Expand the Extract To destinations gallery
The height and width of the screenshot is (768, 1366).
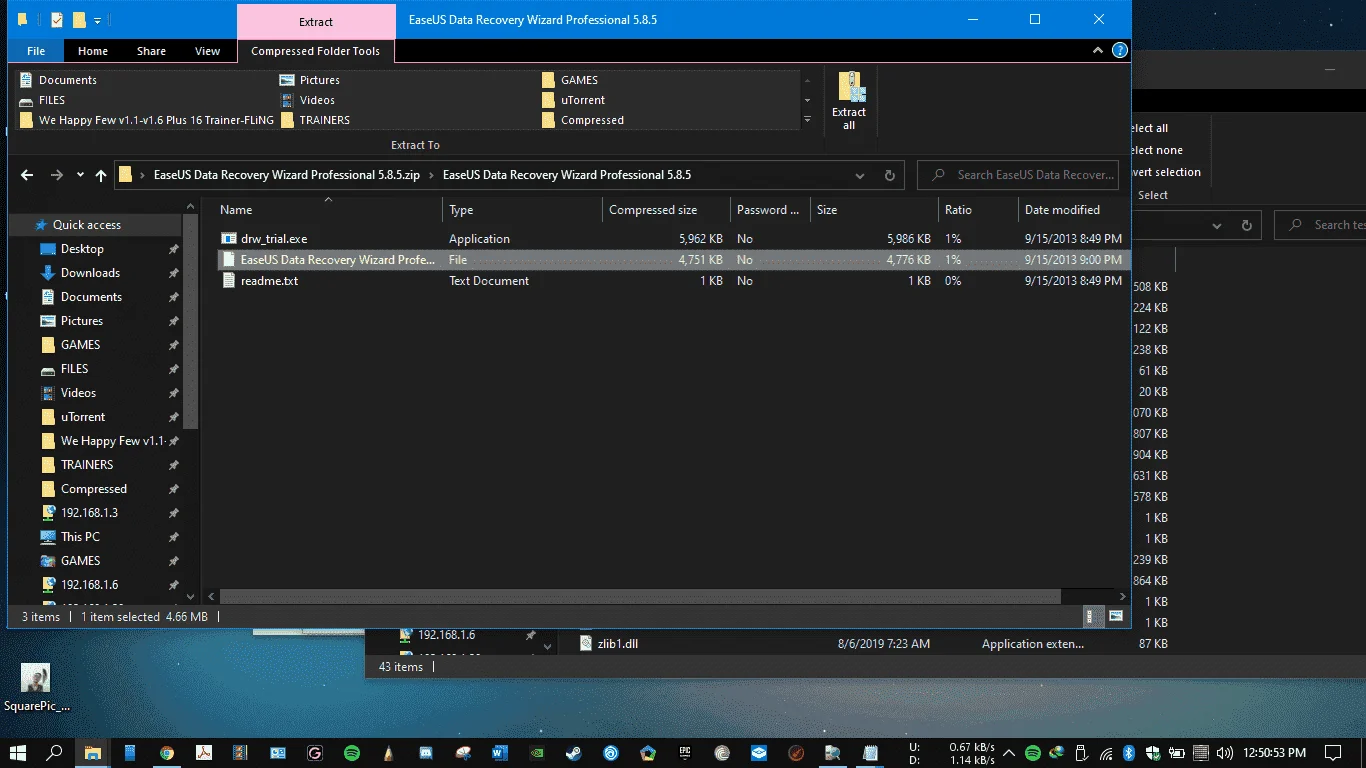tap(807, 120)
